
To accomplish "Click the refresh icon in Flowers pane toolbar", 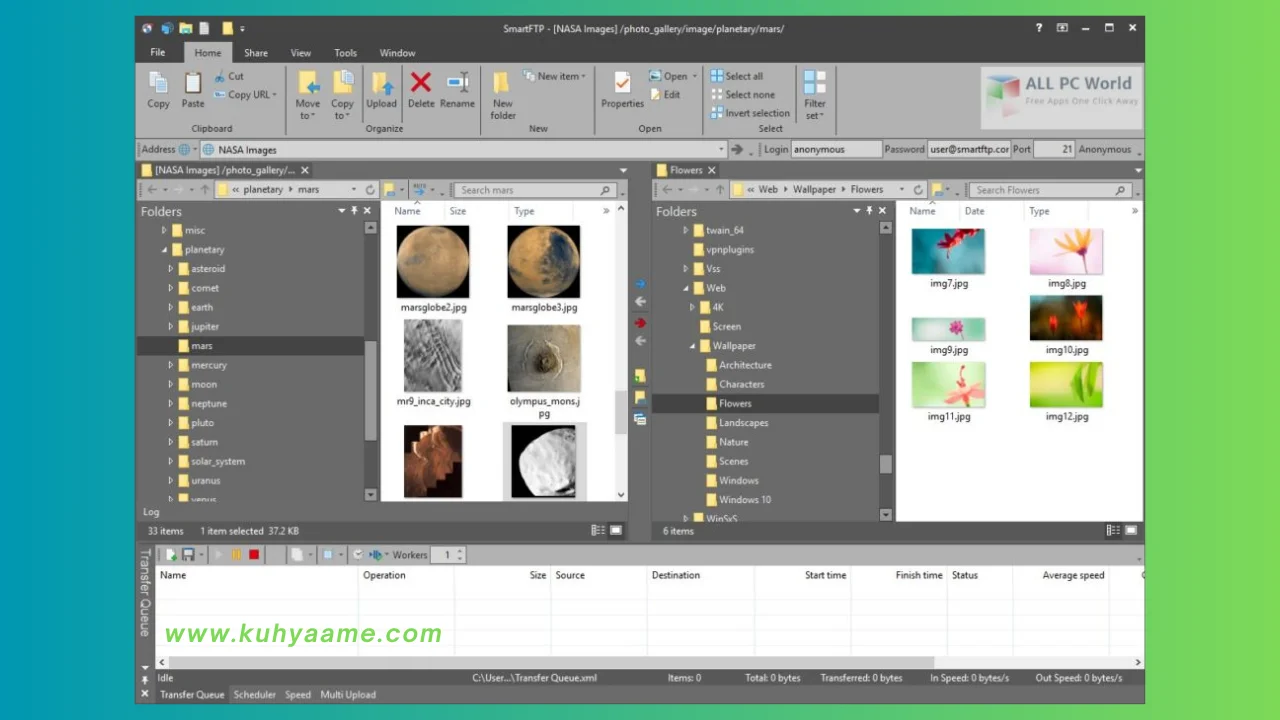I will click(x=918, y=189).
